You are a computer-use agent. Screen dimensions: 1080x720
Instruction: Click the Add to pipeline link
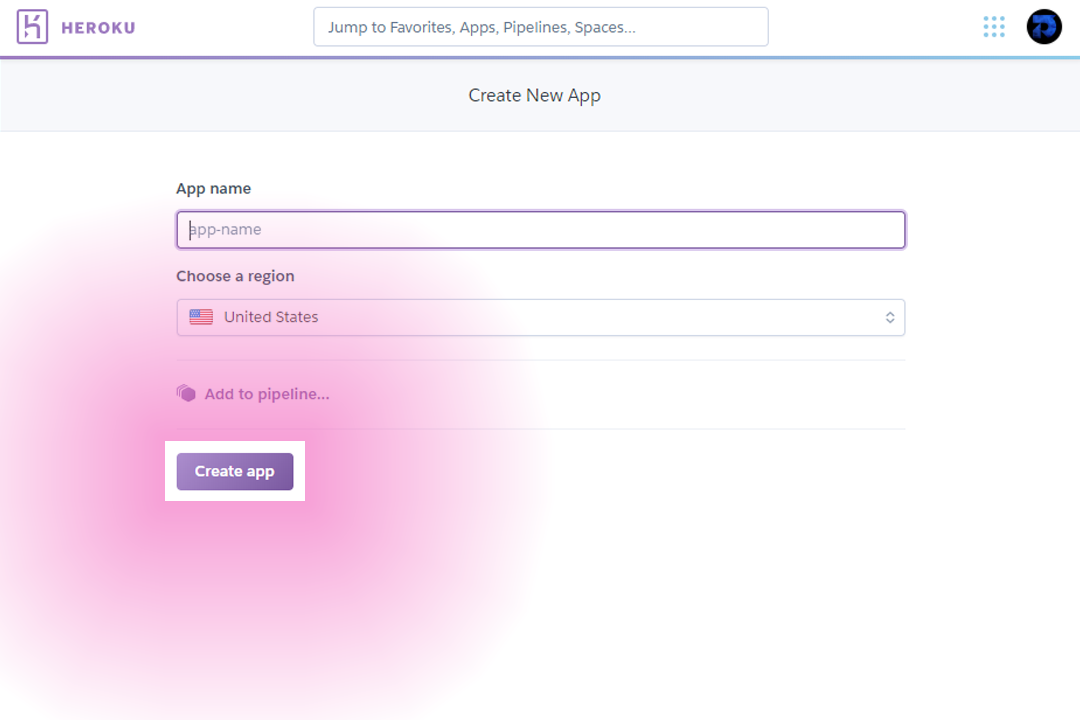click(x=267, y=394)
